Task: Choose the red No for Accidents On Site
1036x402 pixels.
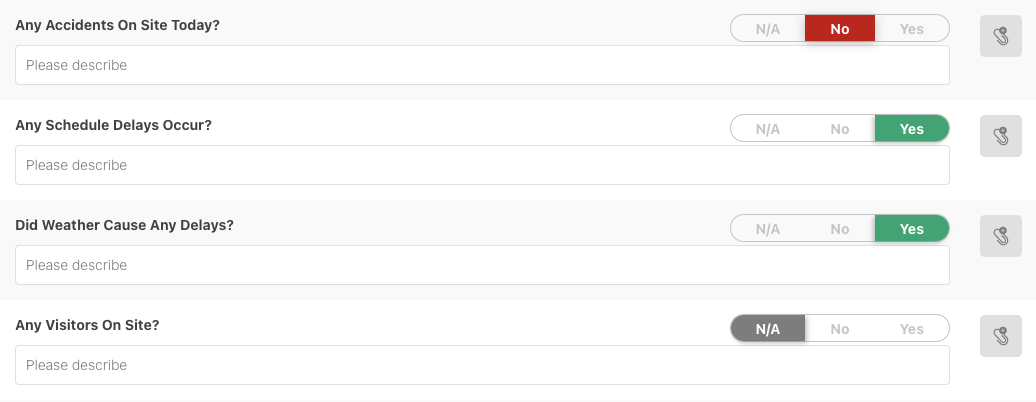Action: point(840,29)
